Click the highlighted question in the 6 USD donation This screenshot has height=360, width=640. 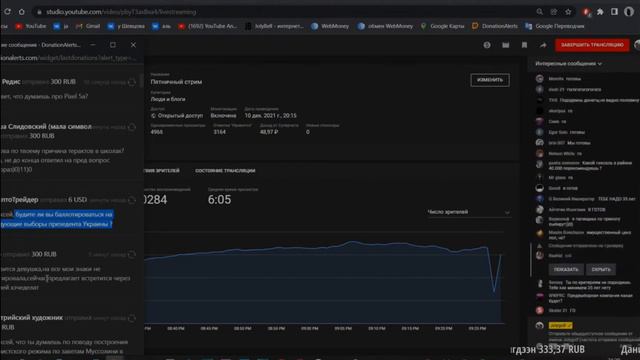click(x=57, y=219)
